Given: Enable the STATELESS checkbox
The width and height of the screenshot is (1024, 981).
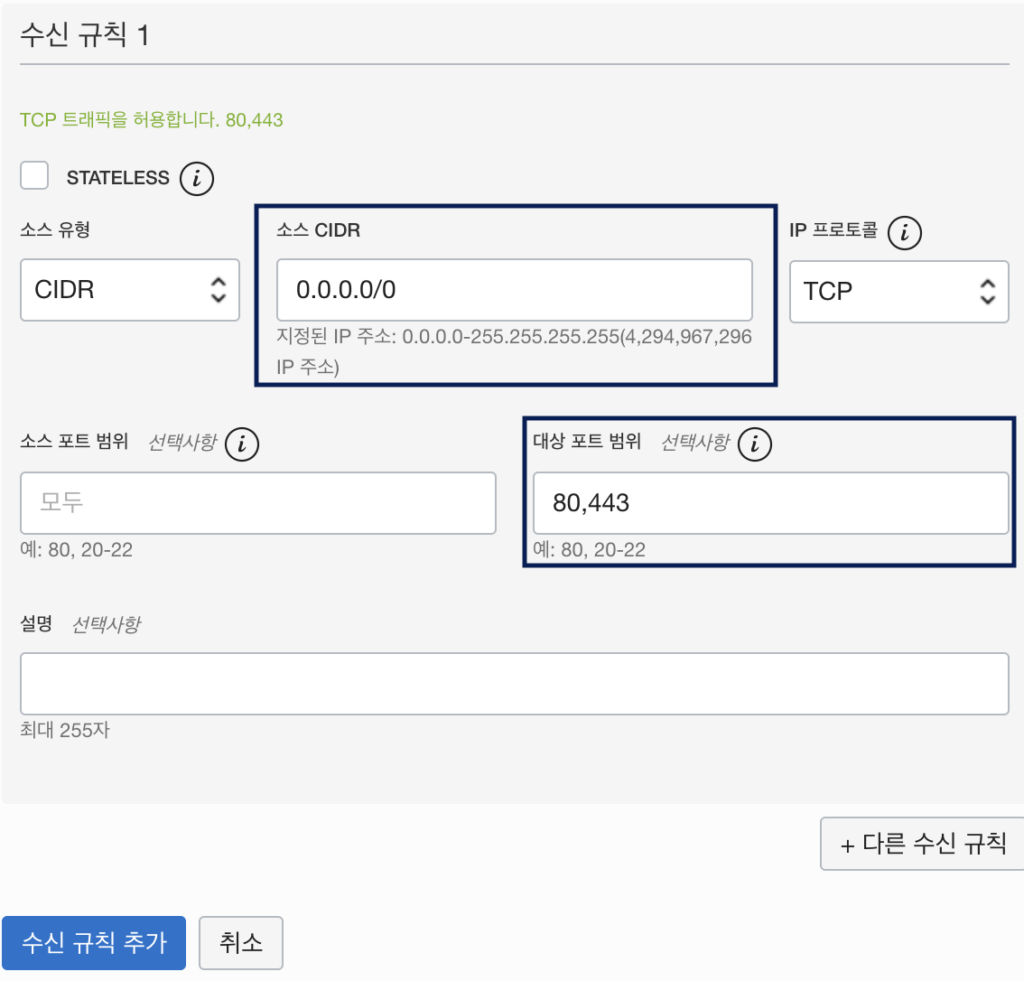Looking at the screenshot, I should [x=34, y=176].
